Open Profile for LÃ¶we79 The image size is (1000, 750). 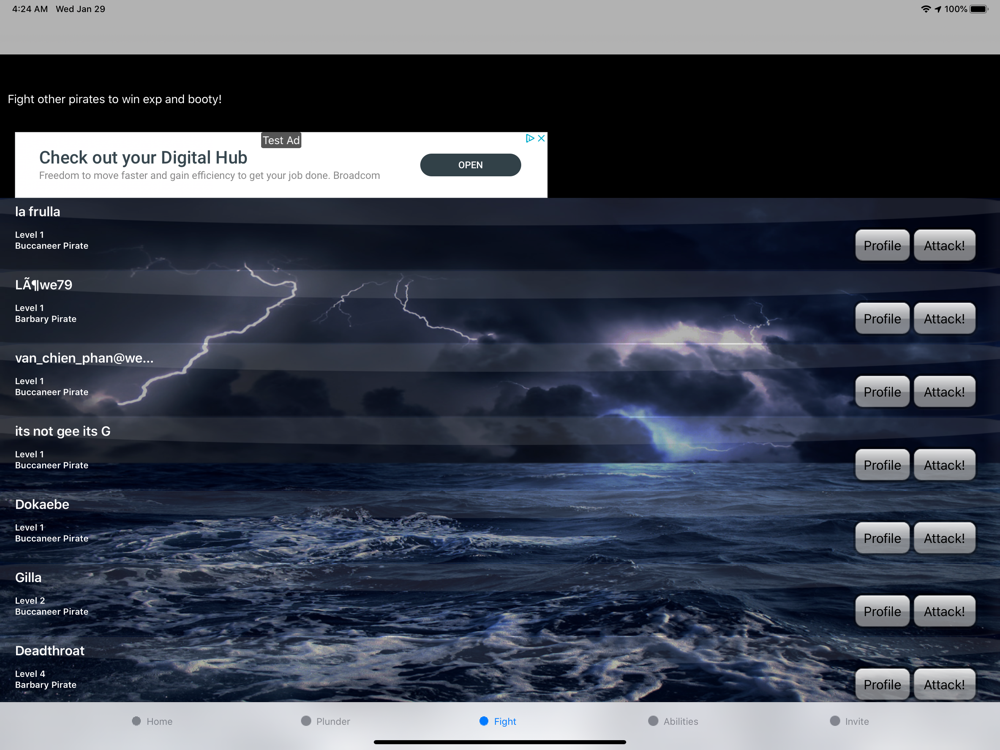coord(882,319)
